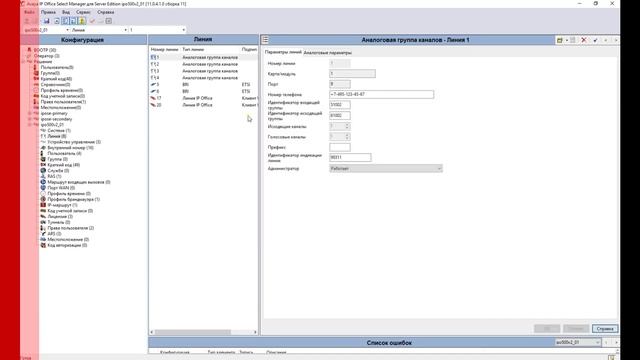Screen dimensions: 640x360
Task: Click the orange check mark icon in main toolbar
Action: 92,21
